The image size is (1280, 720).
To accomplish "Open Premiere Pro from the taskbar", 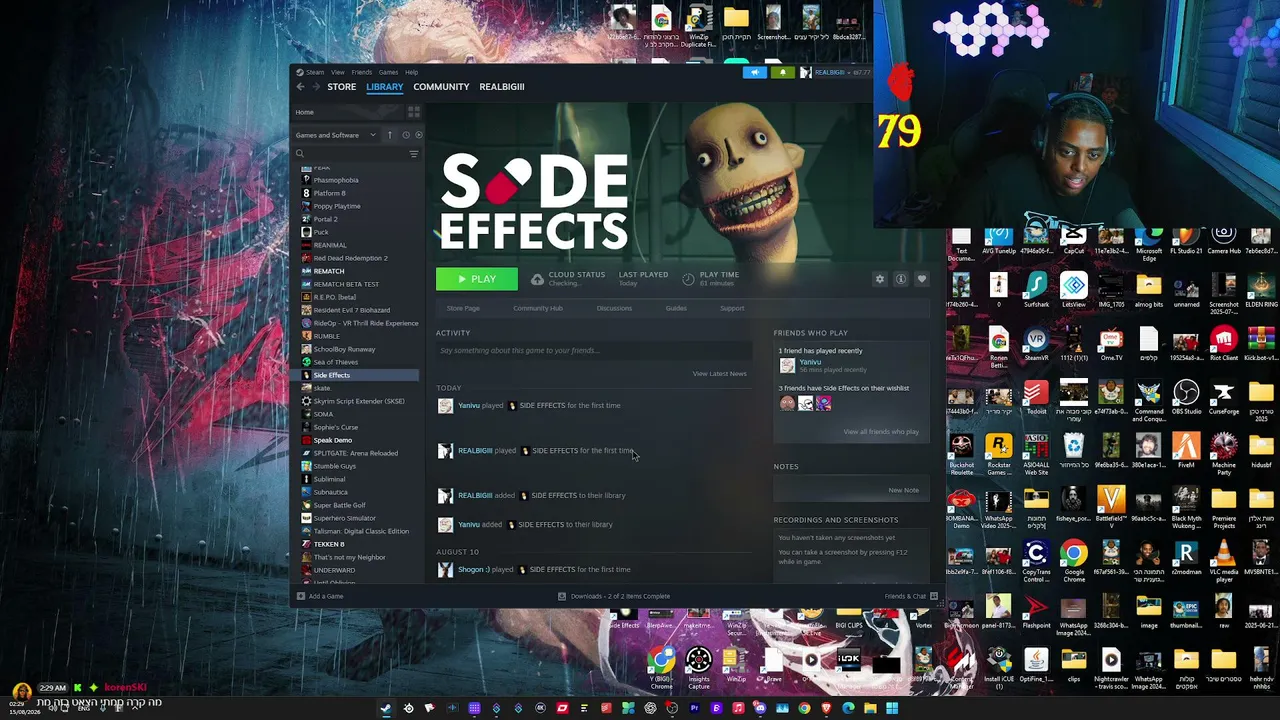I will pos(694,709).
